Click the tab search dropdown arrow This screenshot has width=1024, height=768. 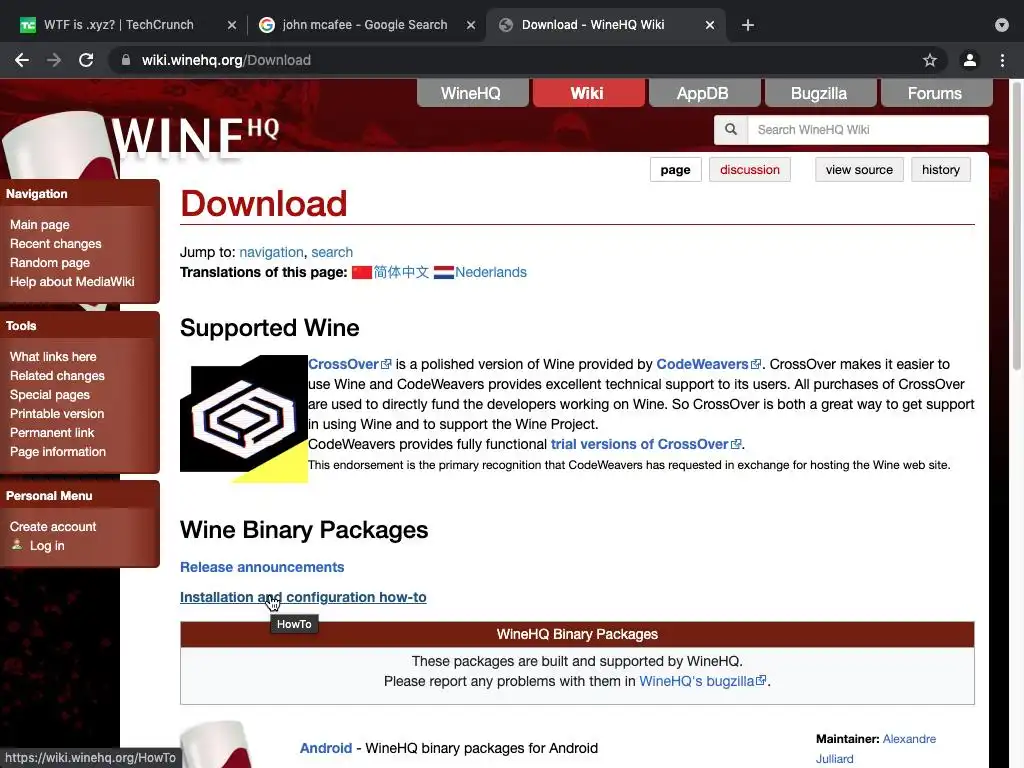1002,25
